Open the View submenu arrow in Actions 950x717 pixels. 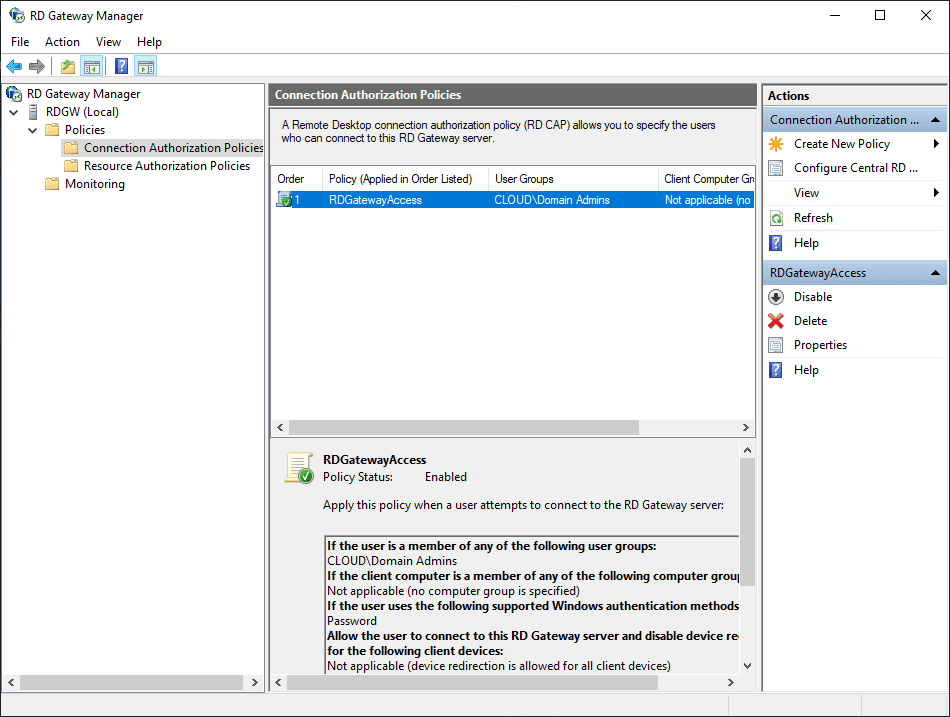point(937,193)
